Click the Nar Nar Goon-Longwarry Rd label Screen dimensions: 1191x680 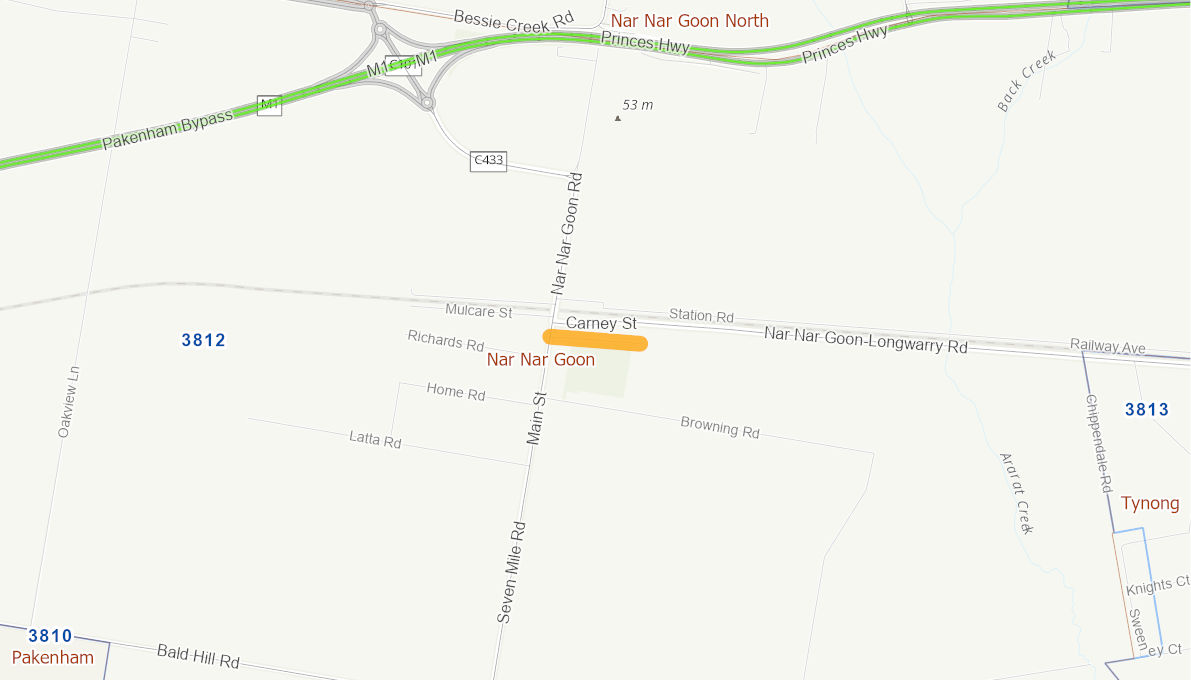866,340
